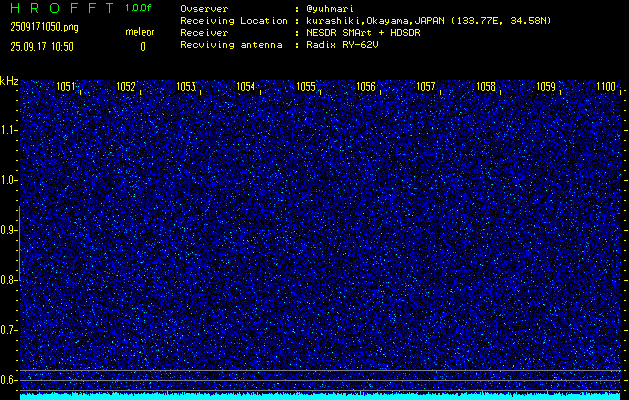Click the version label 1.00f
The width and height of the screenshot is (629, 400).
(x=138, y=8)
